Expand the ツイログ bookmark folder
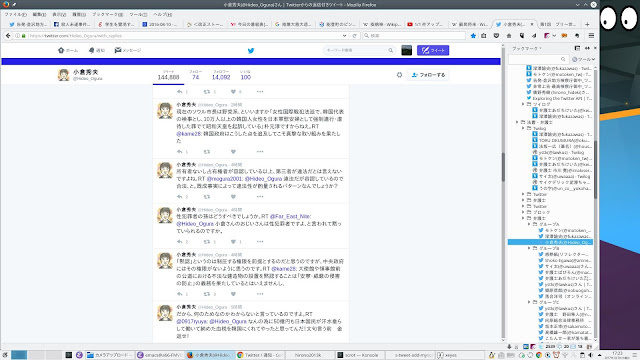The image size is (640, 360). tap(523, 104)
